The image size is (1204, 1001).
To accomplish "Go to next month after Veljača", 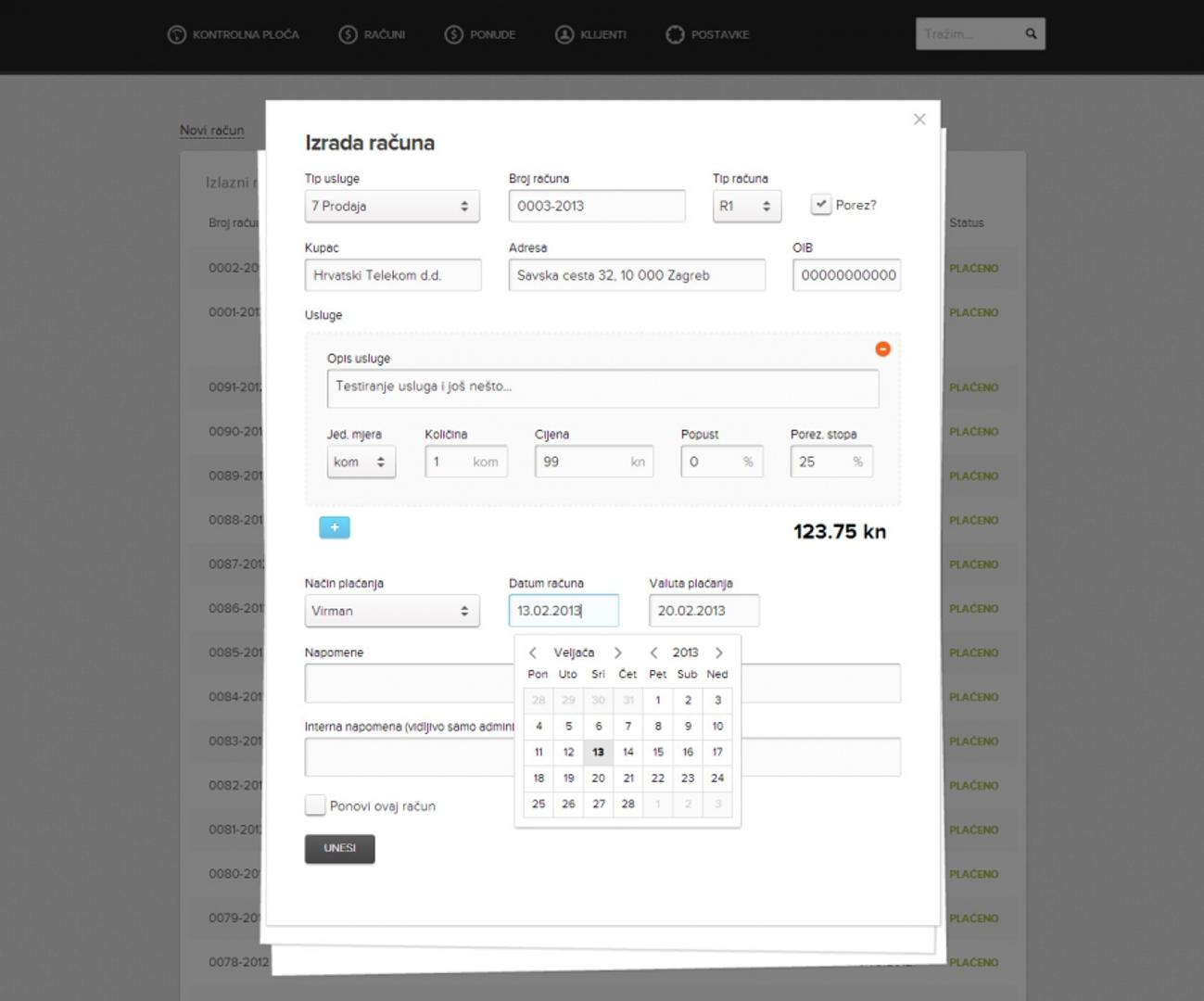I will [x=618, y=653].
